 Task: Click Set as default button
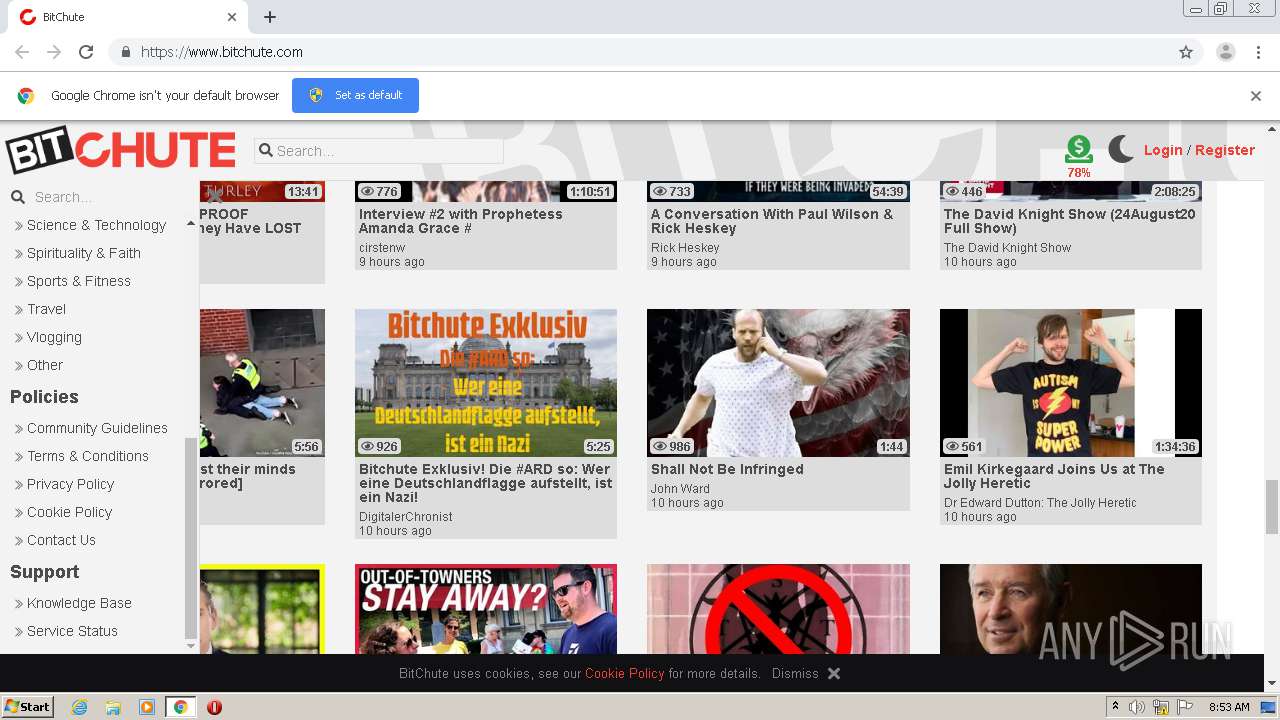[x=355, y=95]
